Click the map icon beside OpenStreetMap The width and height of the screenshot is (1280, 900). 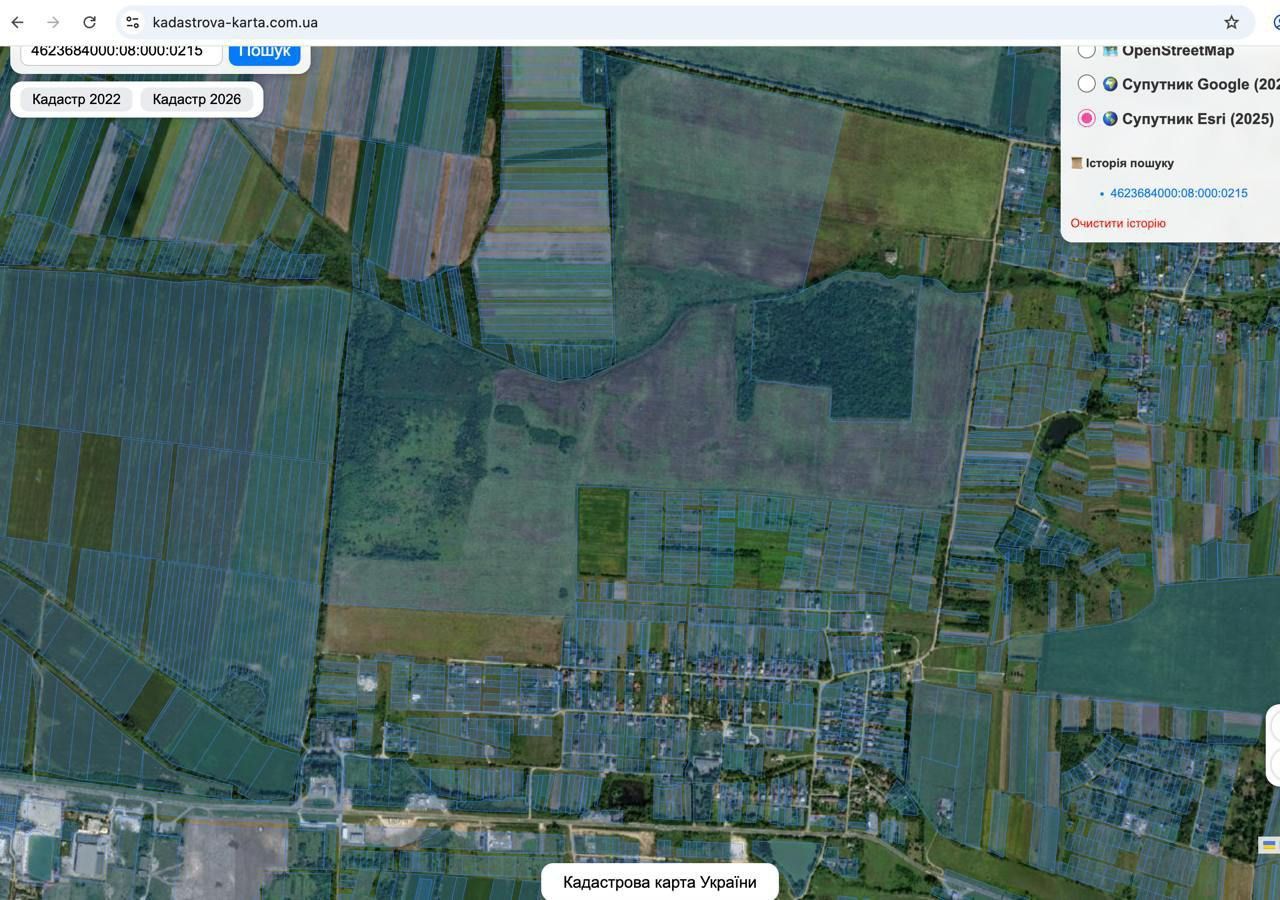click(1110, 51)
